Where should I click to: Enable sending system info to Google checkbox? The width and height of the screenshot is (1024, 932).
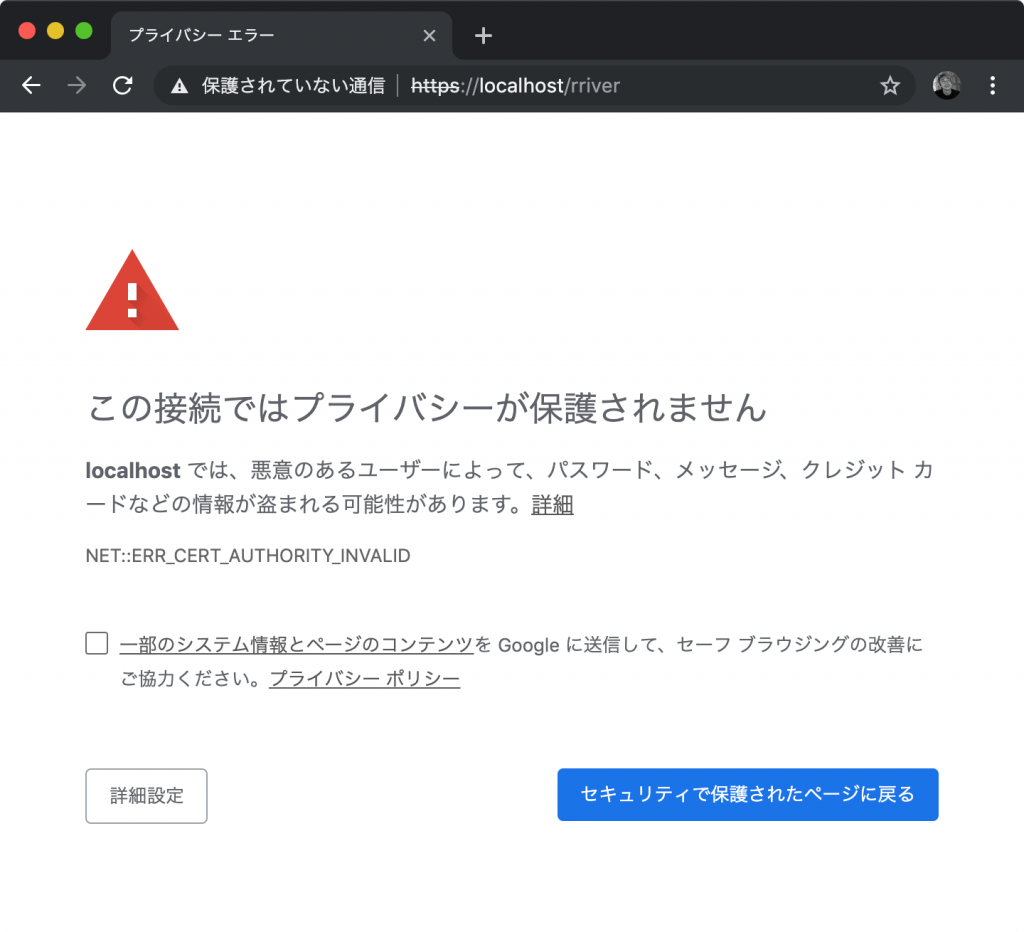coord(95,643)
